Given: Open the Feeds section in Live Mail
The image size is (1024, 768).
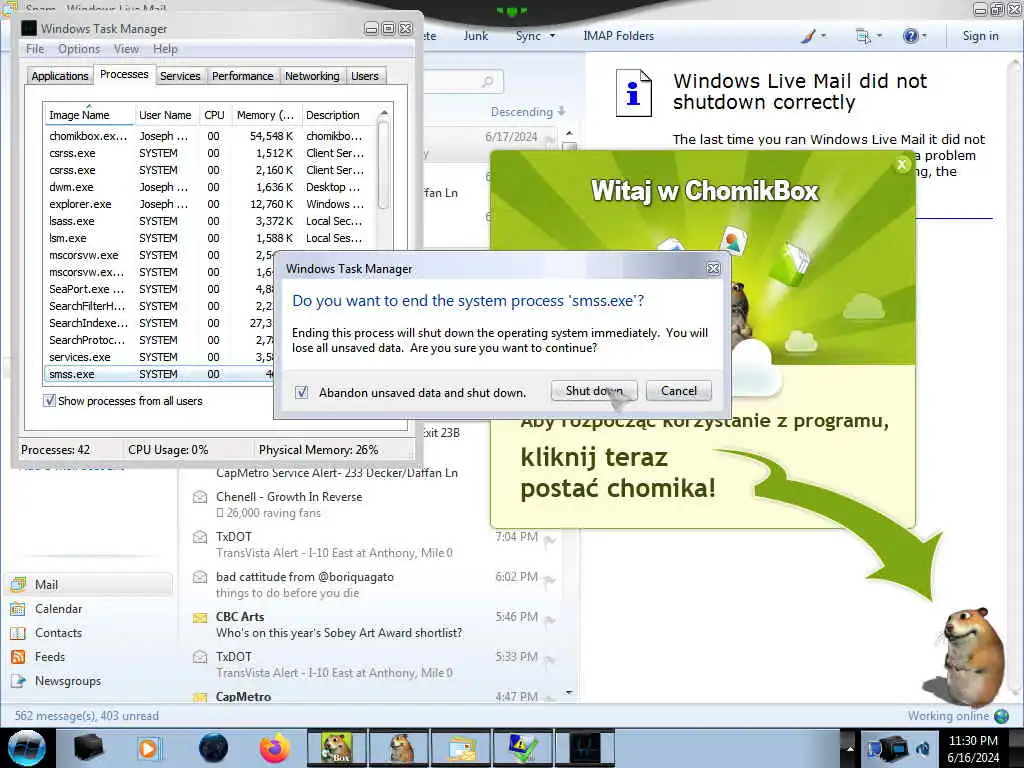Looking at the screenshot, I should point(90,657).
